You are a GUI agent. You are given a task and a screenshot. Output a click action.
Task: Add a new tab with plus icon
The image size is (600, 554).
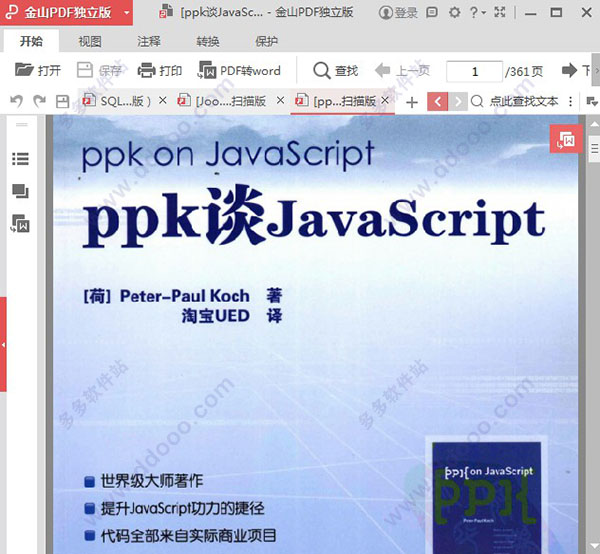point(412,102)
